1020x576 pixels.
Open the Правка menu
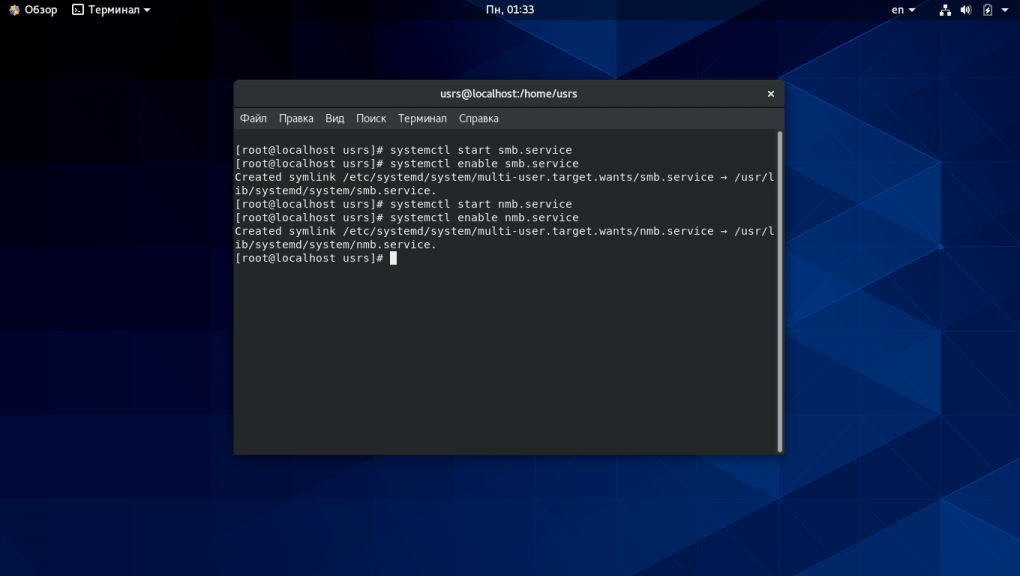(x=296, y=118)
